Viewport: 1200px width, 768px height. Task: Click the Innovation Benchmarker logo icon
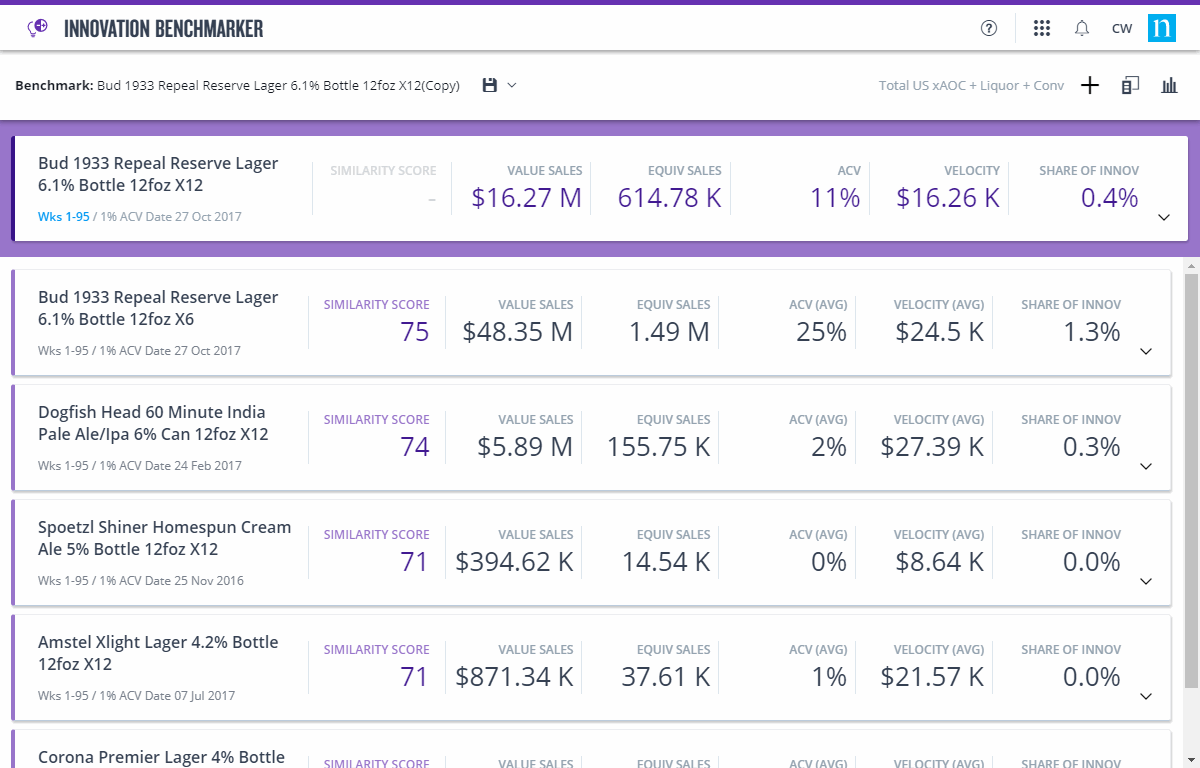click(38, 28)
